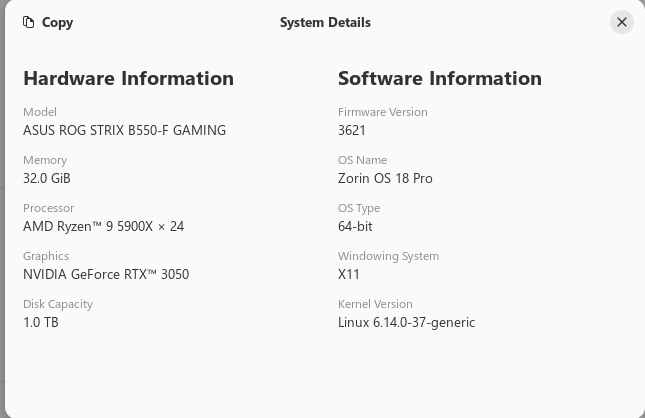The width and height of the screenshot is (645, 418).
Task: Click the Windowing System label
Action: [x=388, y=256]
